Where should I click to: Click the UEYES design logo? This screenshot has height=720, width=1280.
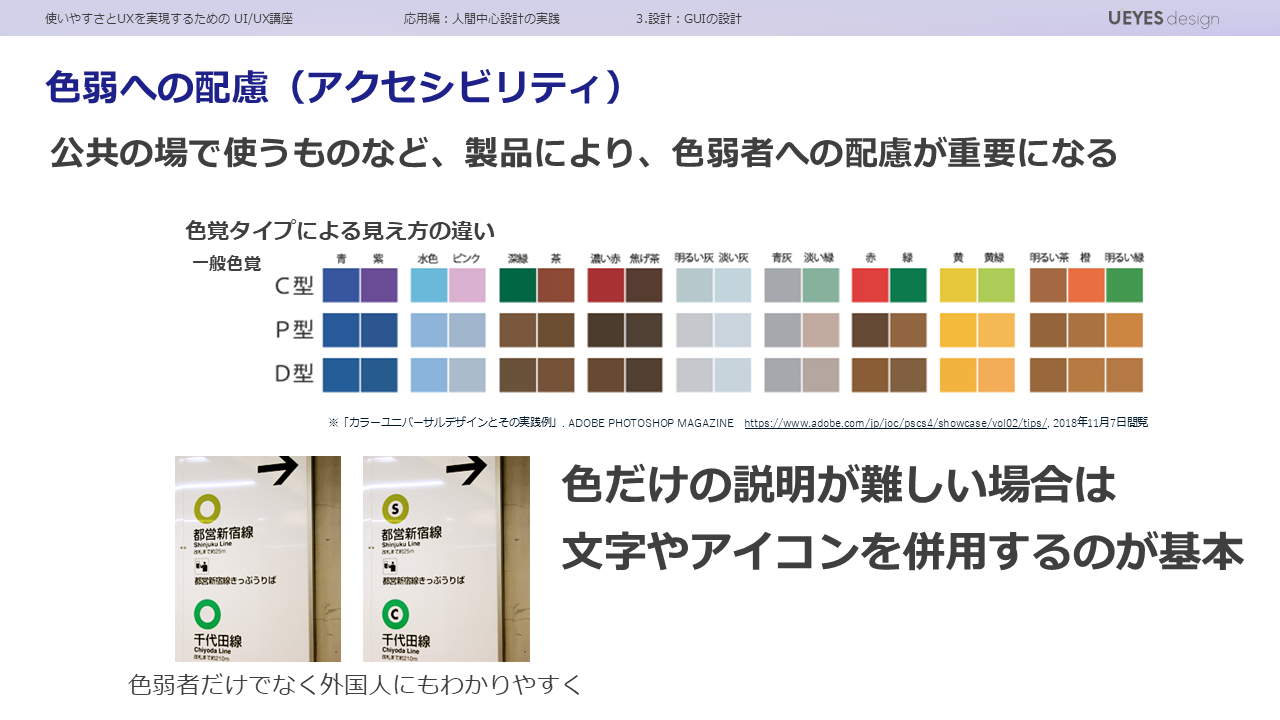[x=1163, y=18]
